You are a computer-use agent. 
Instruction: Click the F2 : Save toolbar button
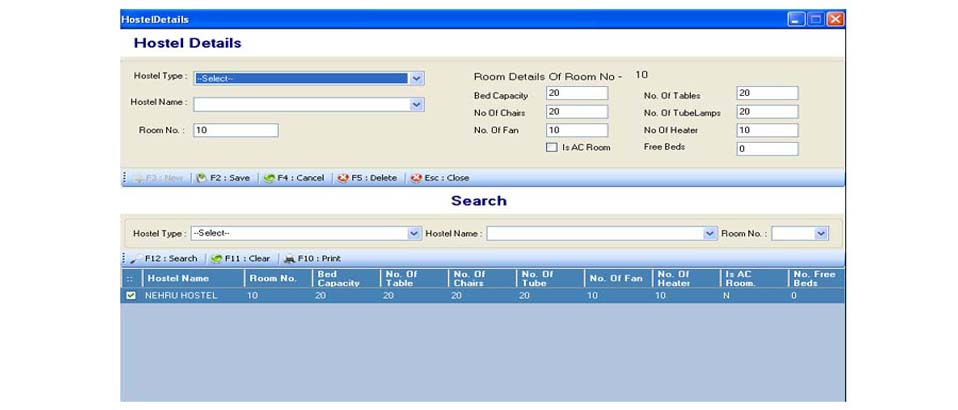223,178
